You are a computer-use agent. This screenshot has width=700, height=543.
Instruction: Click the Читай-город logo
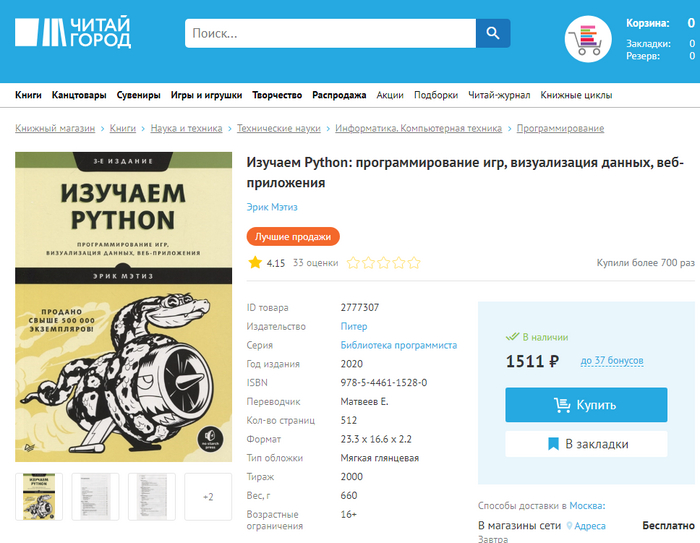[73, 32]
